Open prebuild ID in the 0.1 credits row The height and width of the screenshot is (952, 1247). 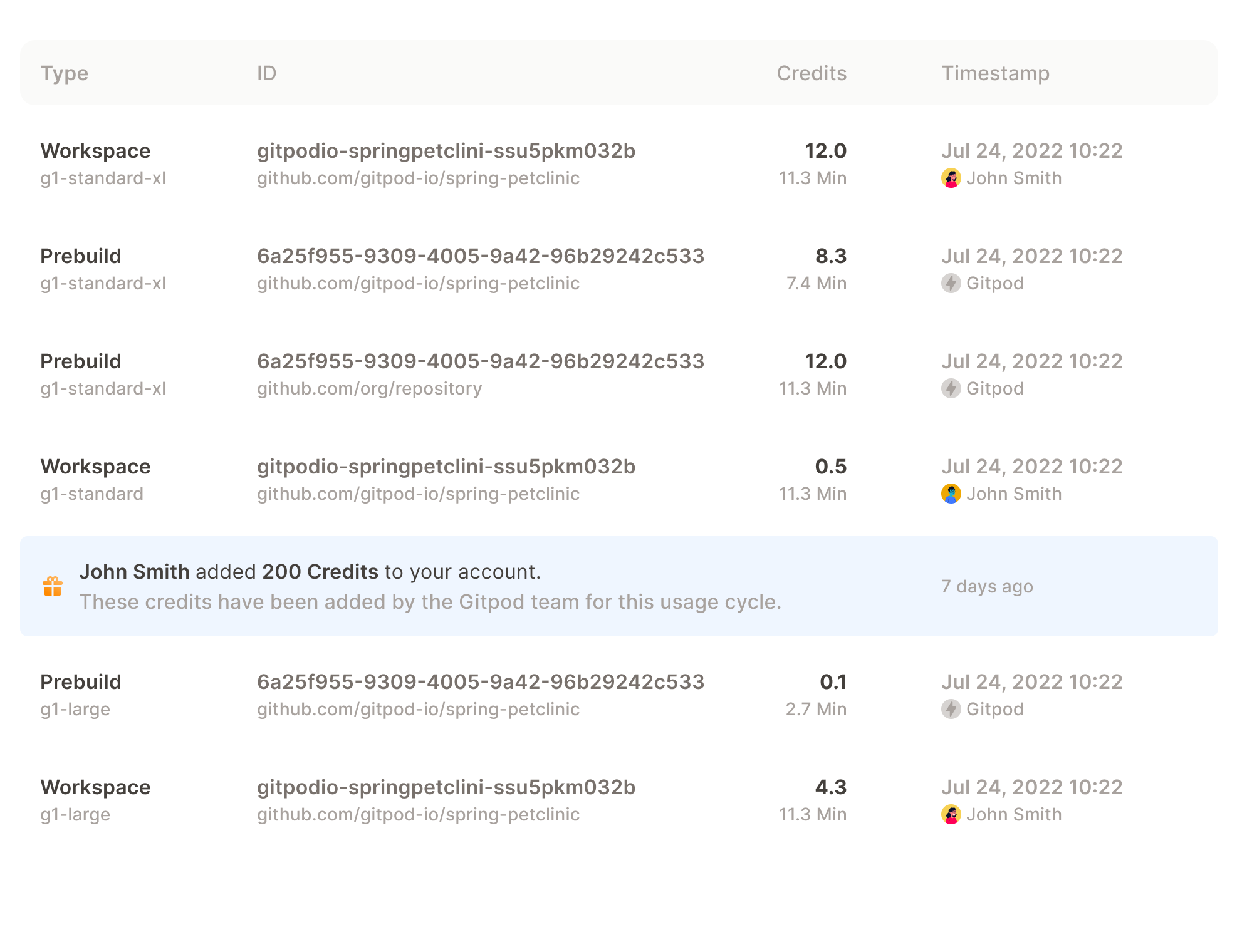coord(481,682)
